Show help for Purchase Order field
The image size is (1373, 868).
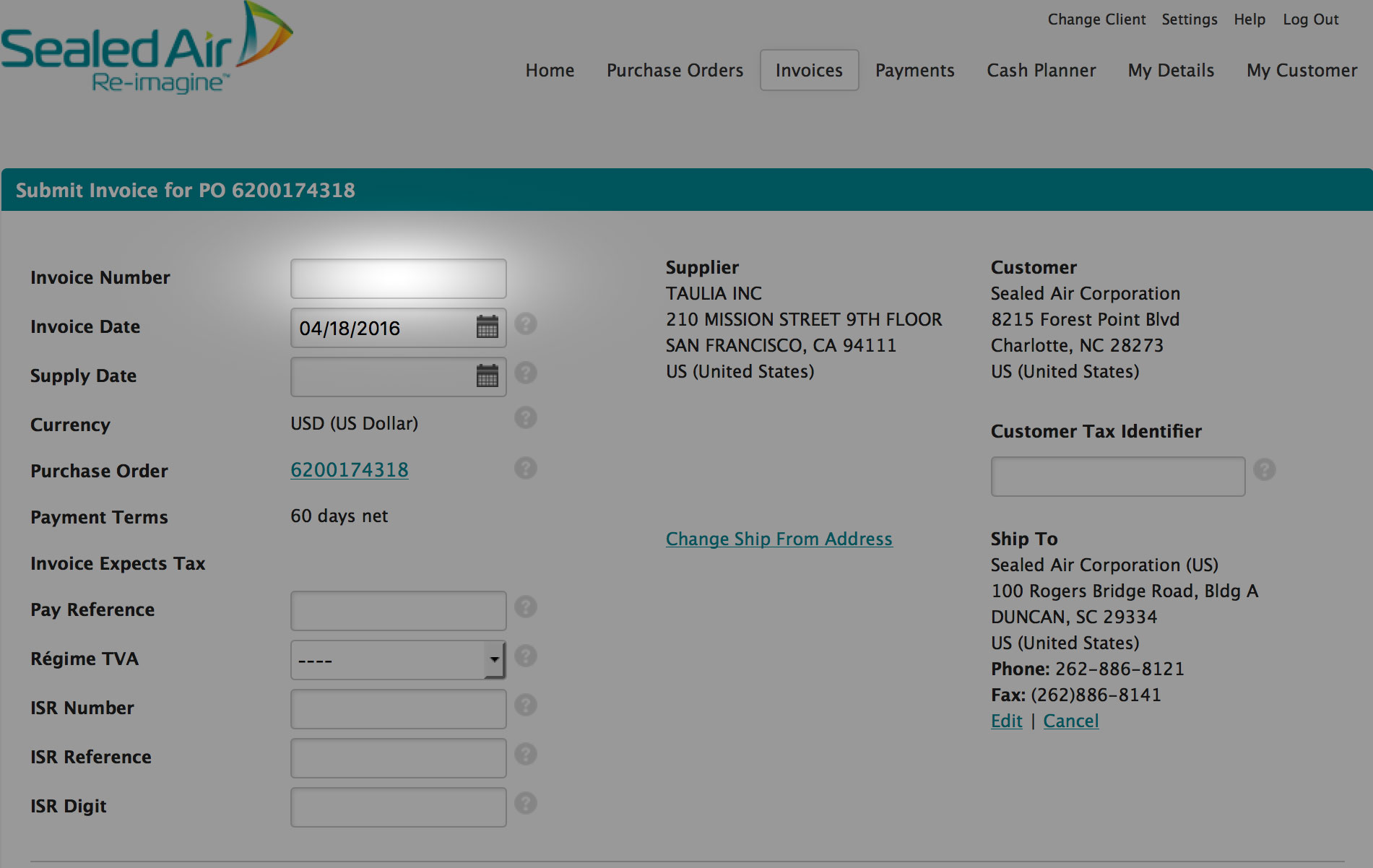point(526,468)
